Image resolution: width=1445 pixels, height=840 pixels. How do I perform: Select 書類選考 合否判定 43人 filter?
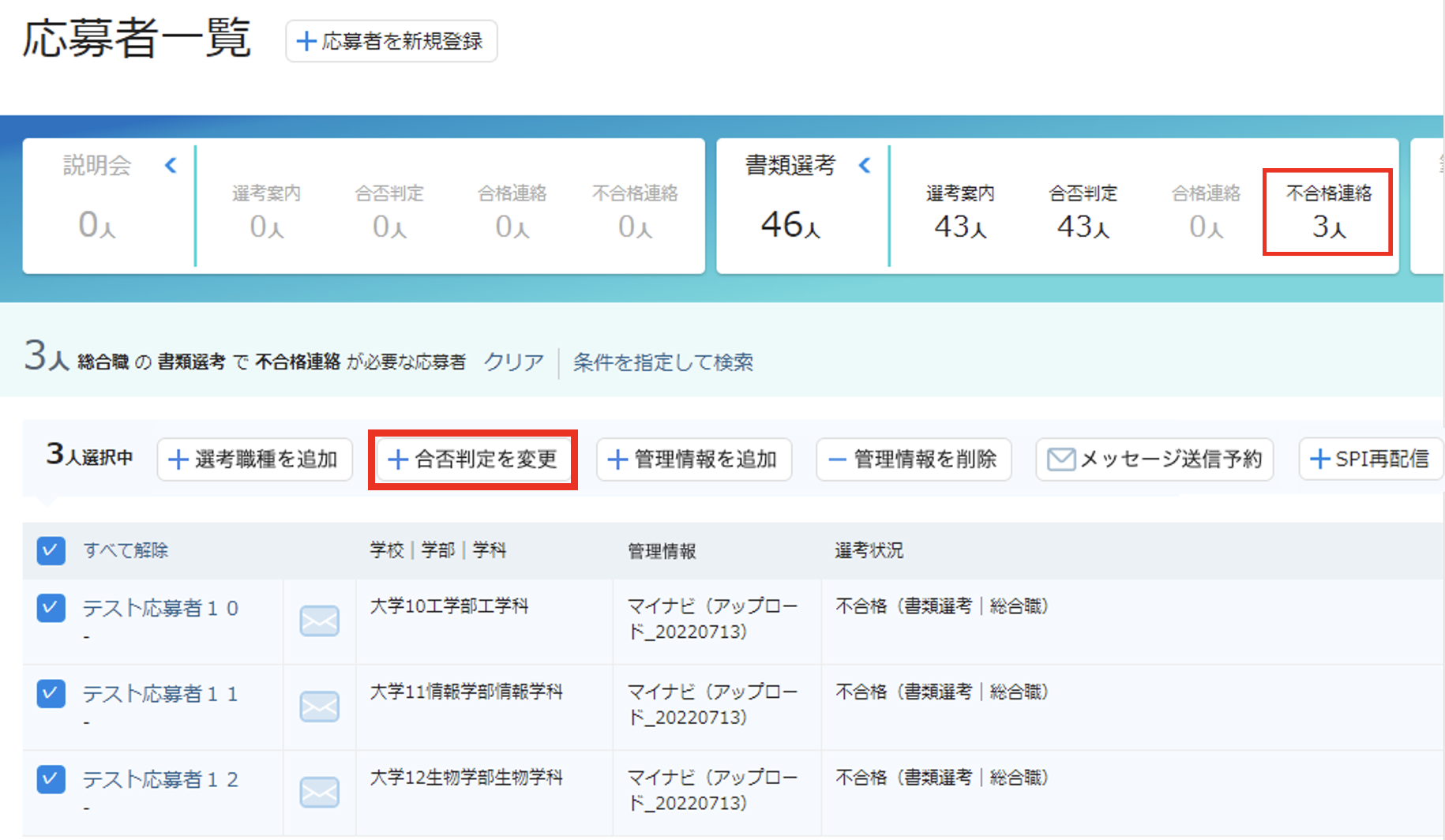tap(1083, 212)
